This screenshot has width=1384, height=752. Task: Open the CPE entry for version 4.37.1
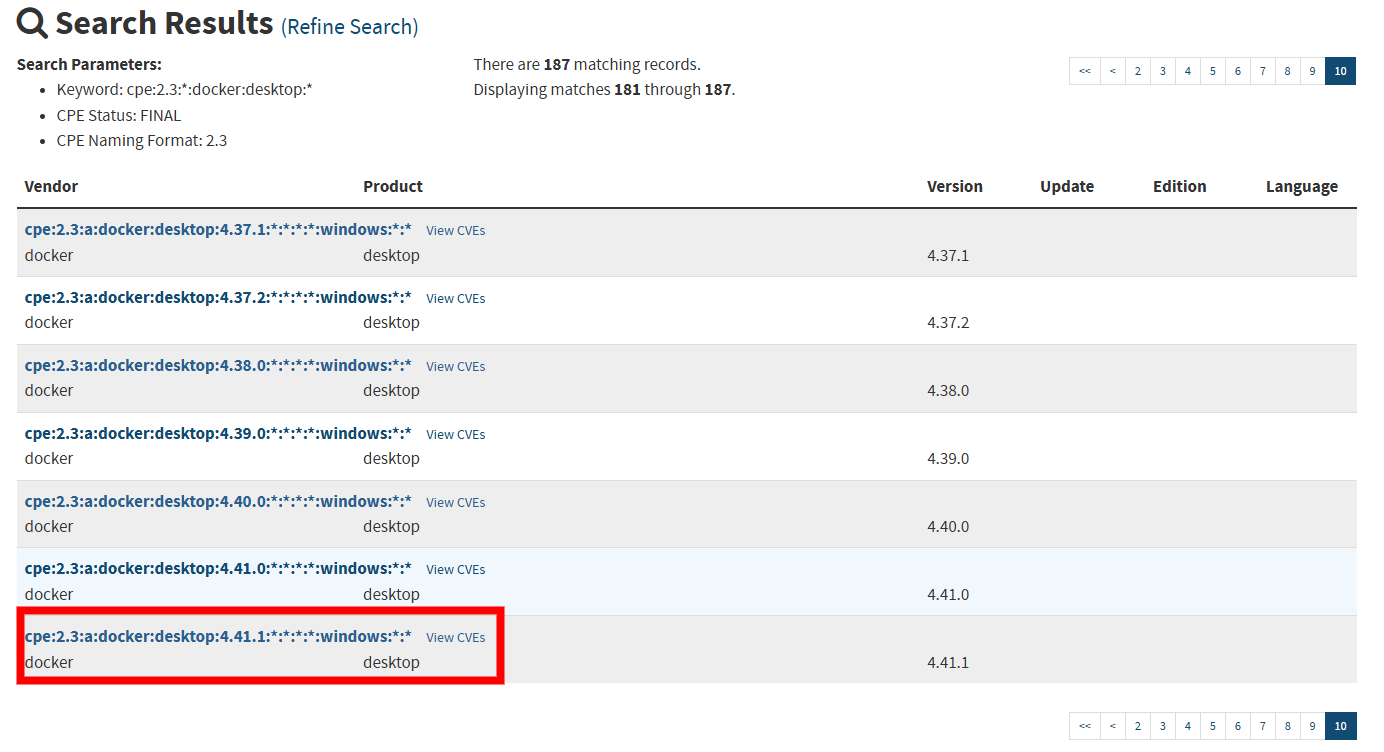point(217,230)
